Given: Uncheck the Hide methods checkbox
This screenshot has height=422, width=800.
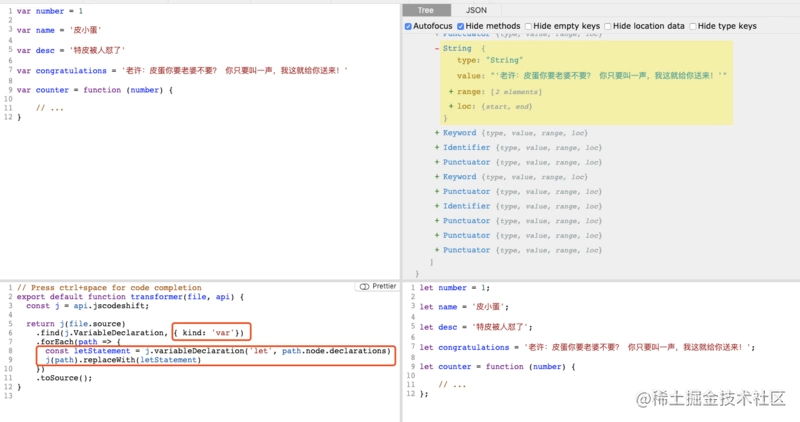Looking at the screenshot, I should pyautogui.click(x=461, y=26).
